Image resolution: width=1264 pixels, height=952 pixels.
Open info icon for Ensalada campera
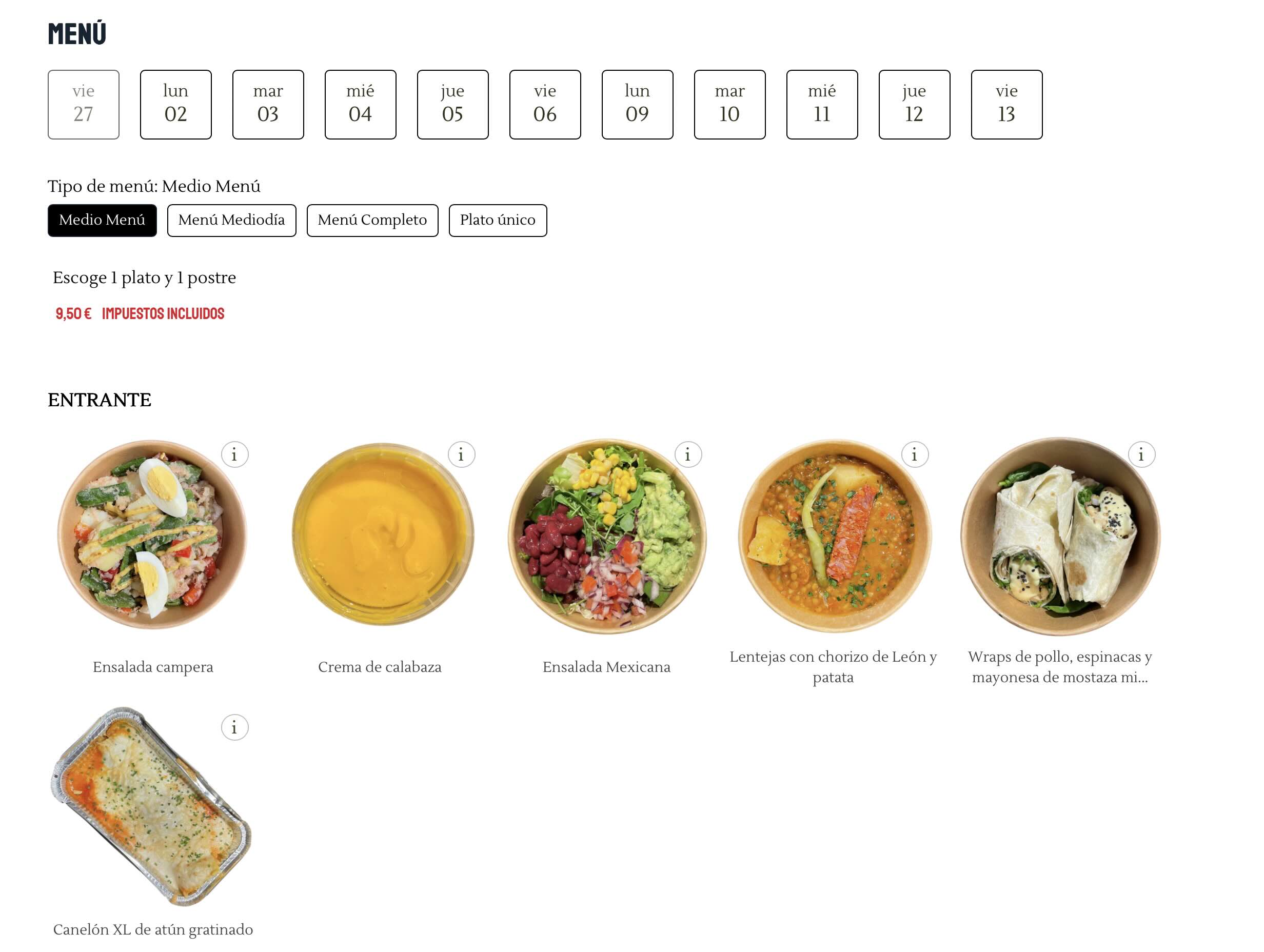[234, 455]
